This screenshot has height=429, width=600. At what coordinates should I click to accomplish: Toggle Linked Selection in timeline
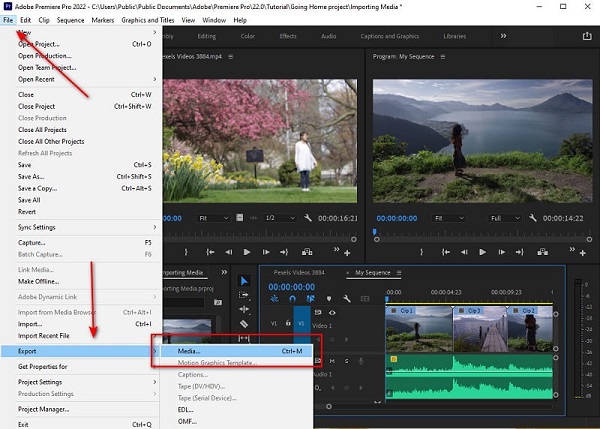pyautogui.click(x=310, y=299)
